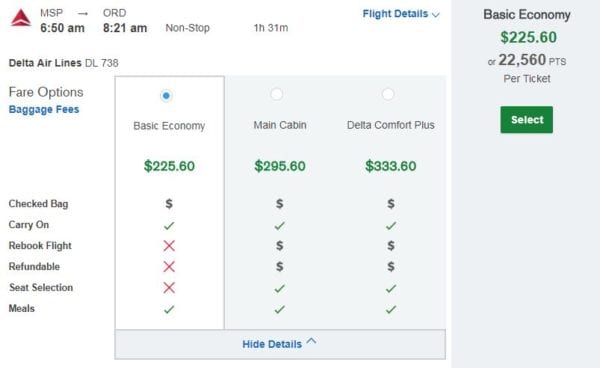Choose the Delta Comfort Plus radio button
The image size is (600, 368).
tap(388, 94)
